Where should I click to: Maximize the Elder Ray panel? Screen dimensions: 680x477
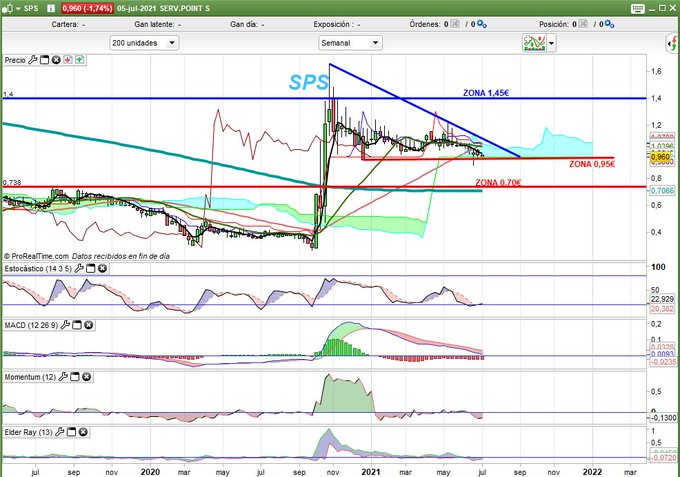(72, 432)
